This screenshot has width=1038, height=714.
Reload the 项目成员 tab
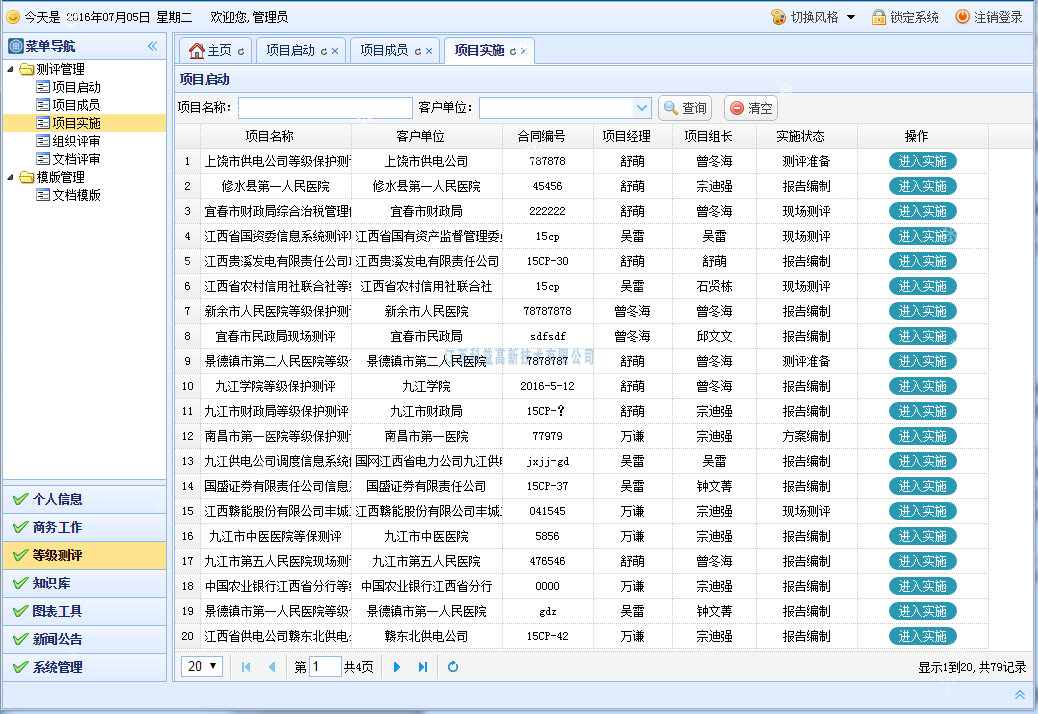click(x=418, y=51)
